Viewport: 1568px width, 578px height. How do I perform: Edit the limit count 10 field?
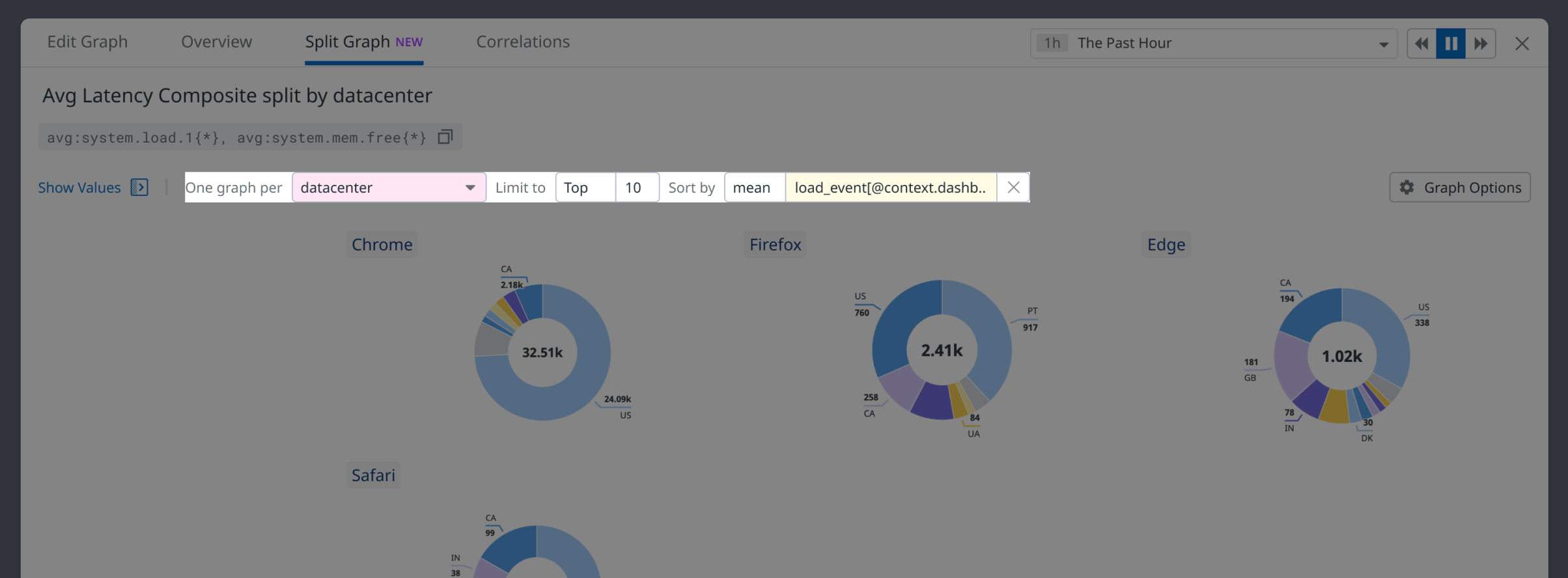point(637,187)
